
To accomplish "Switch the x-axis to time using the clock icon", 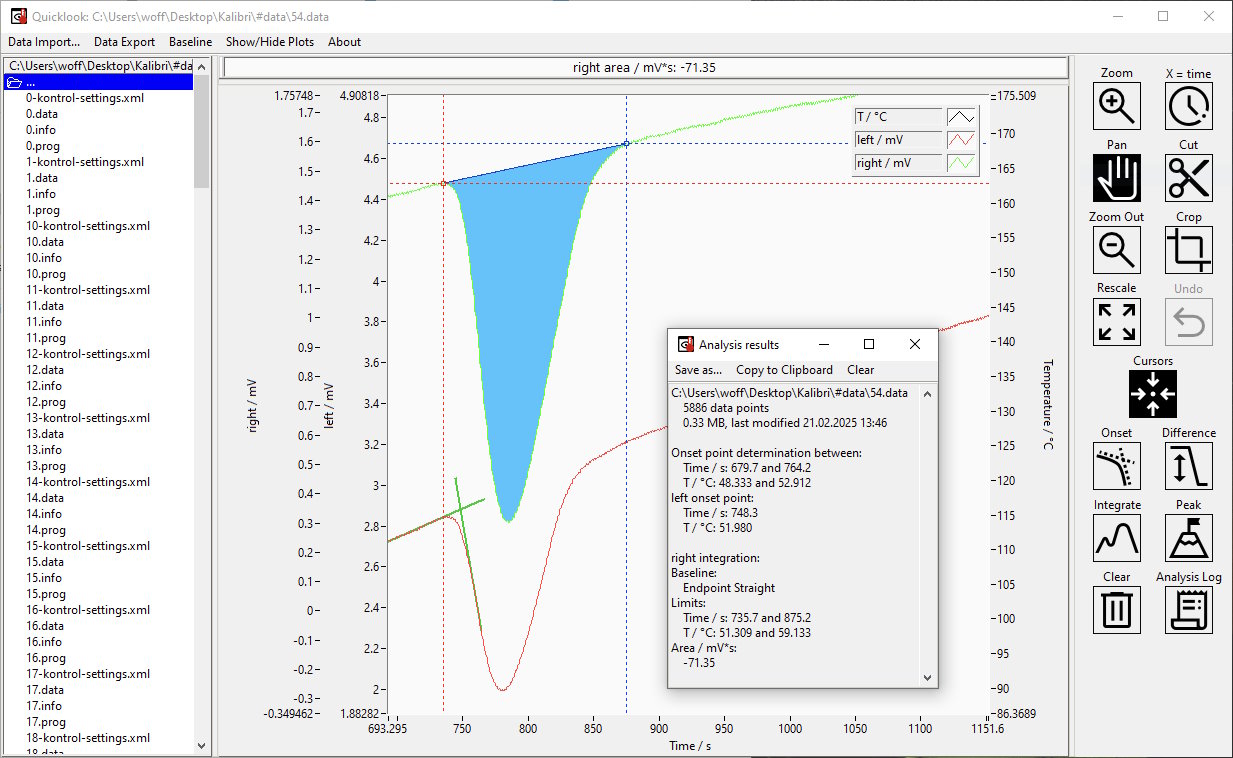I will click(x=1189, y=106).
